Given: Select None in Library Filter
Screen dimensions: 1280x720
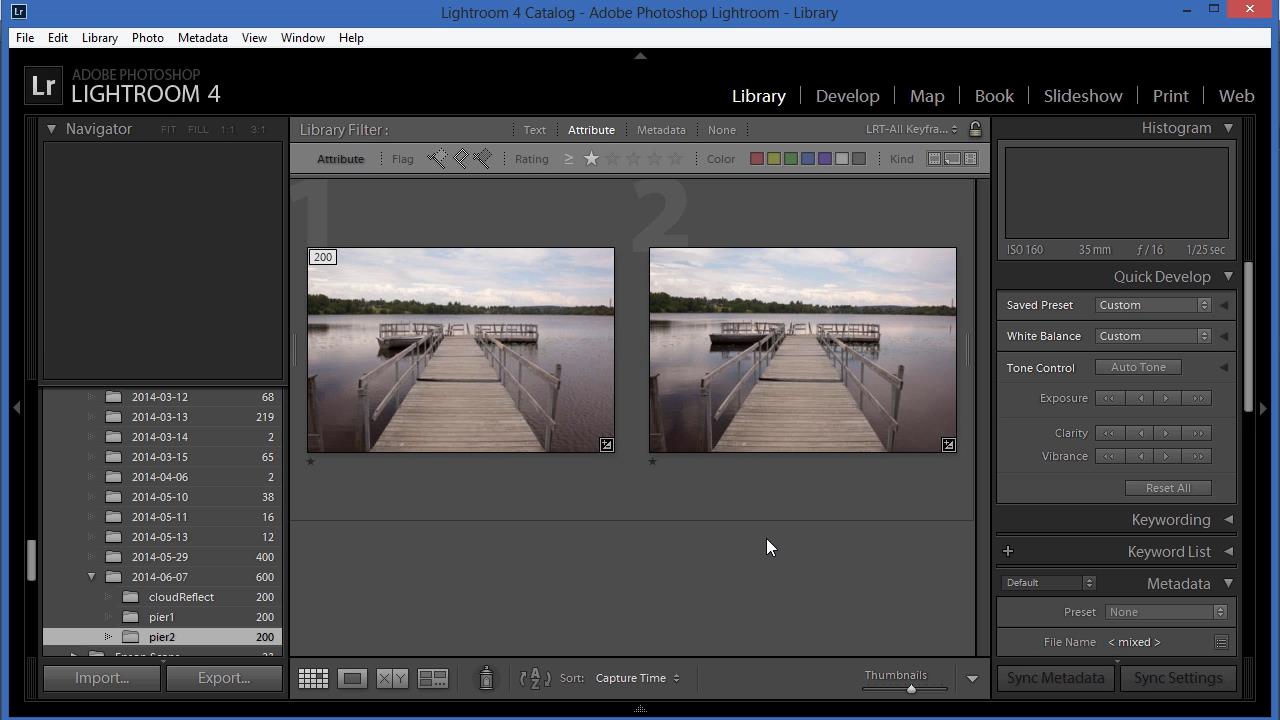Looking at the screenshot, I should [721, 130].
